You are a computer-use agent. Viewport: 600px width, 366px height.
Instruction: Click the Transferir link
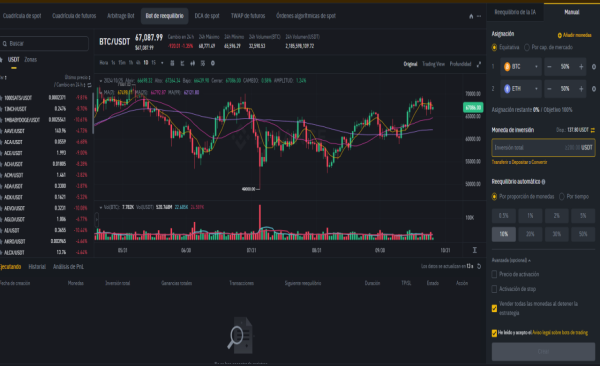500,162
